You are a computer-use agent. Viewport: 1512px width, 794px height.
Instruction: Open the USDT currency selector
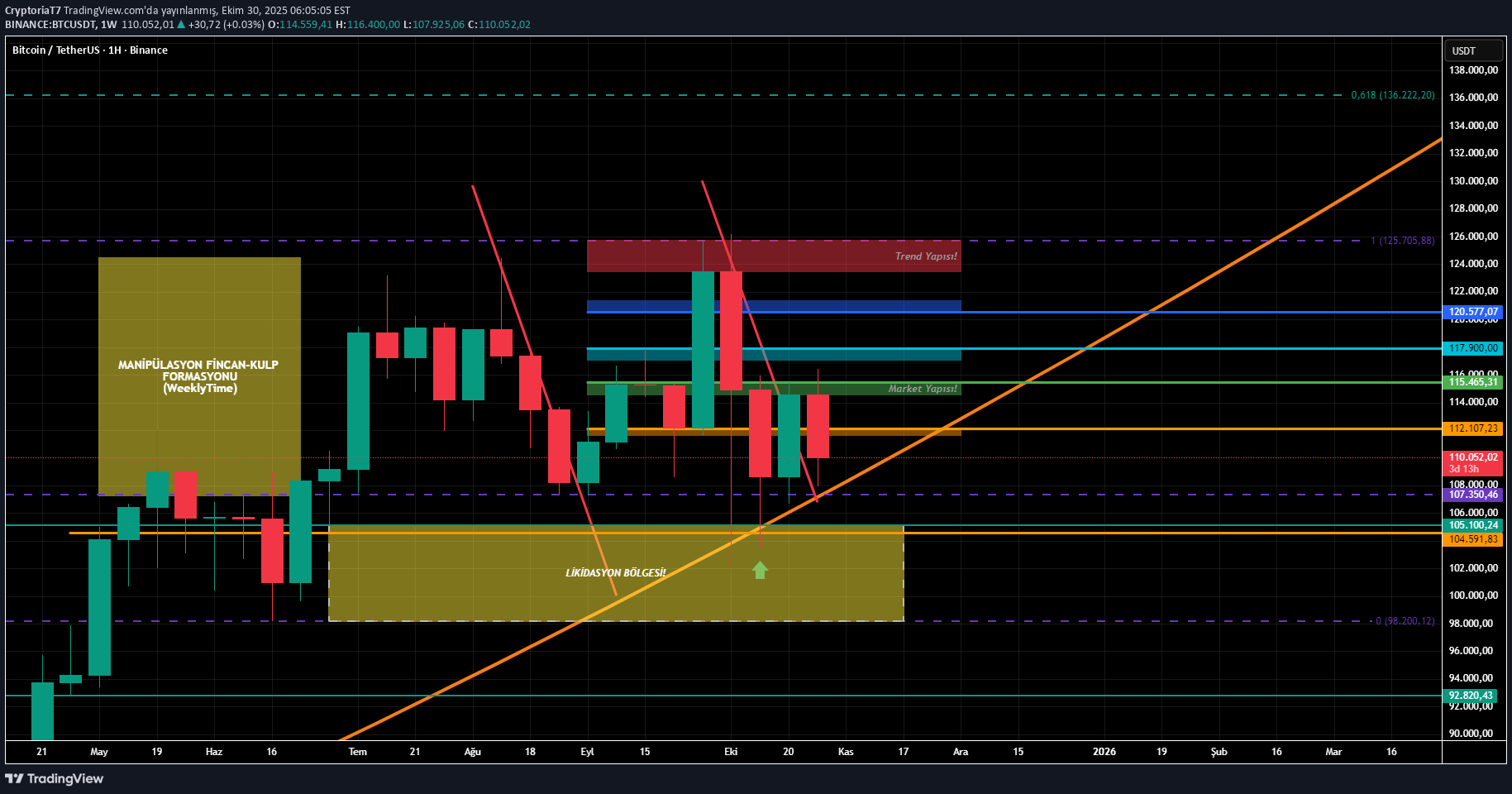1473,50
